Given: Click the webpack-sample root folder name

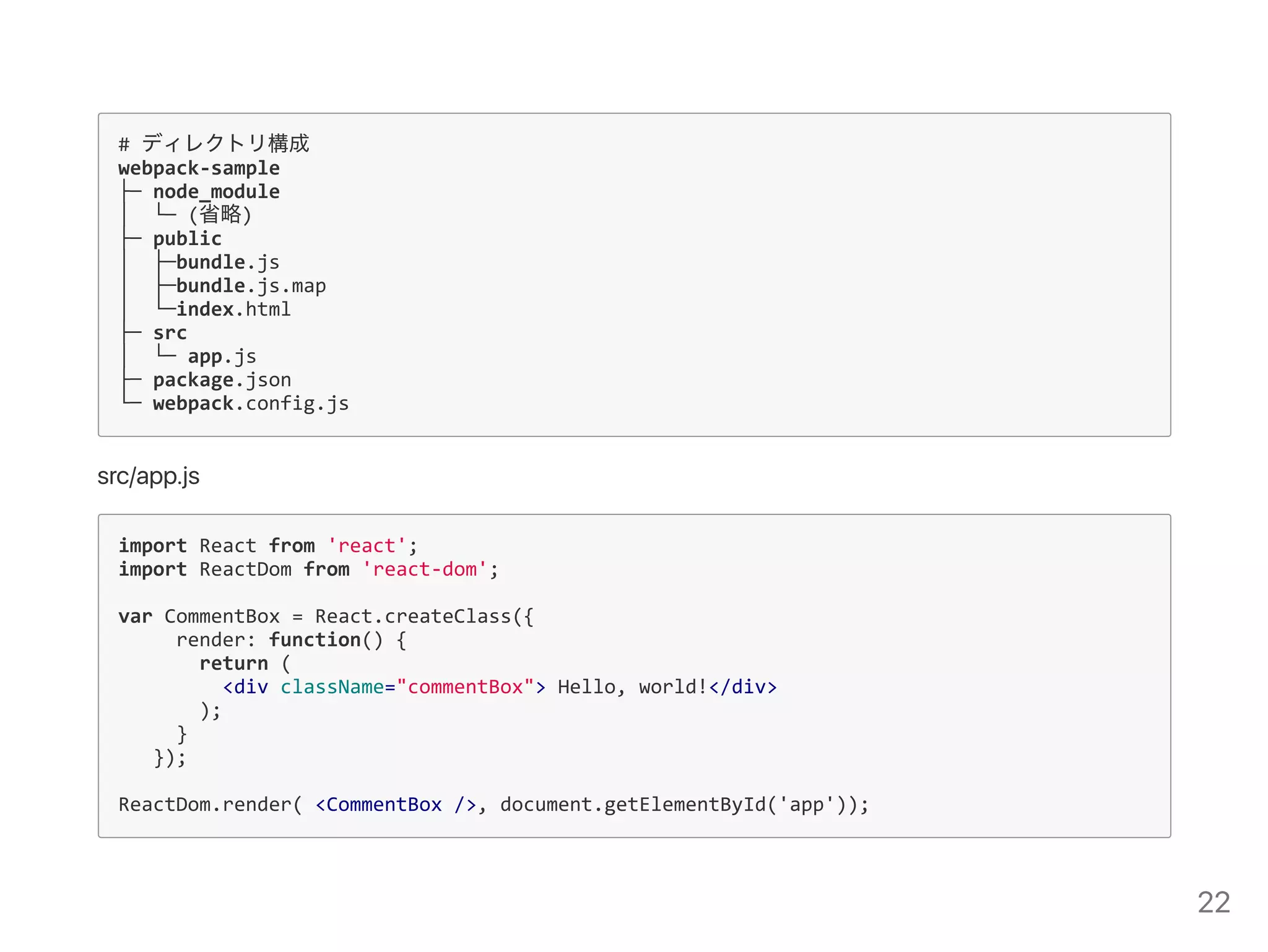Looking at the screenshot, I should (x=199, y=168).
